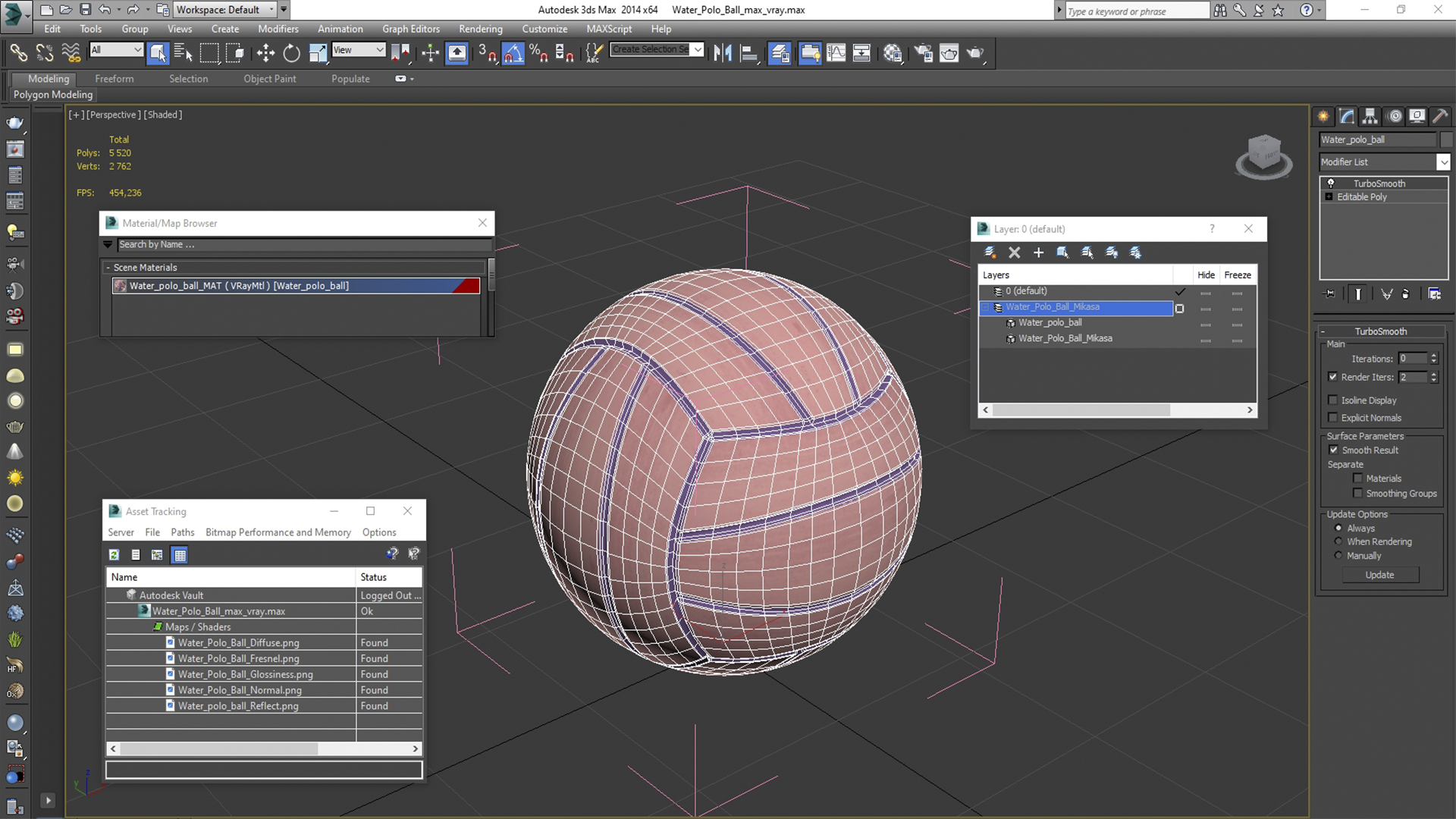
Task: Open the Create command panel tab
Action: 1323,116
